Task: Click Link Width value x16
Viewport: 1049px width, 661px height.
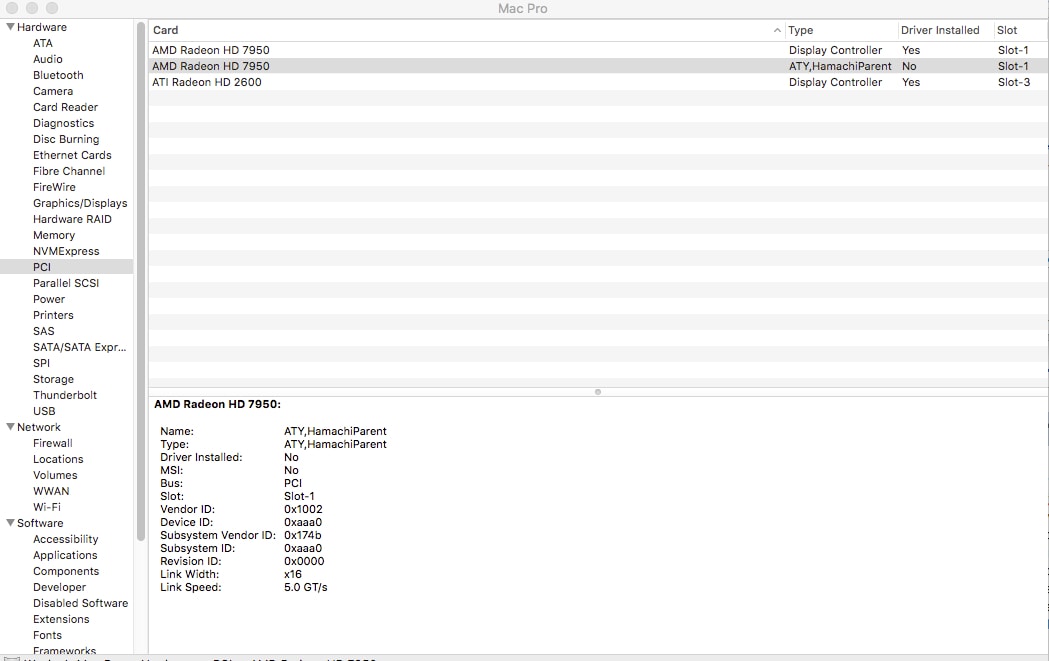Action: (292, 574)
